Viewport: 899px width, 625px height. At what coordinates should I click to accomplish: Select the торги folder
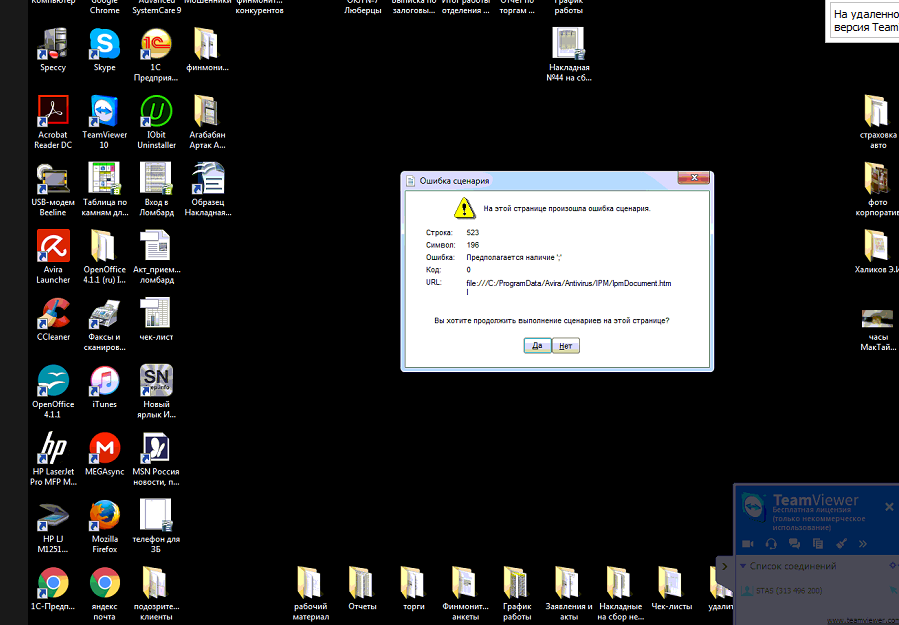(413, 589)
